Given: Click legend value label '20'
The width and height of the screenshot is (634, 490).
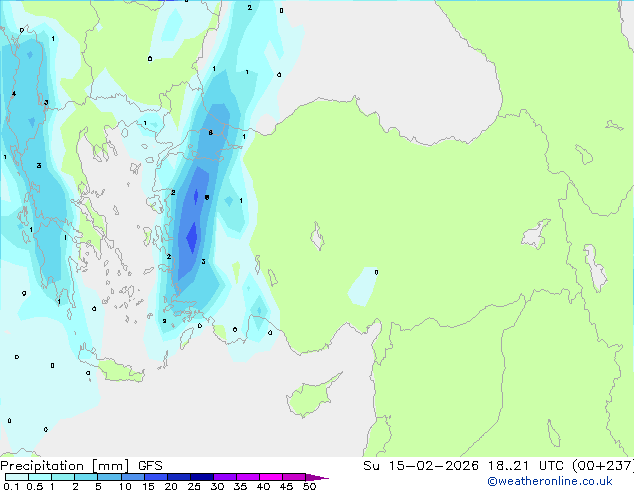Looking at the screenshot, I should click(171, 486).
